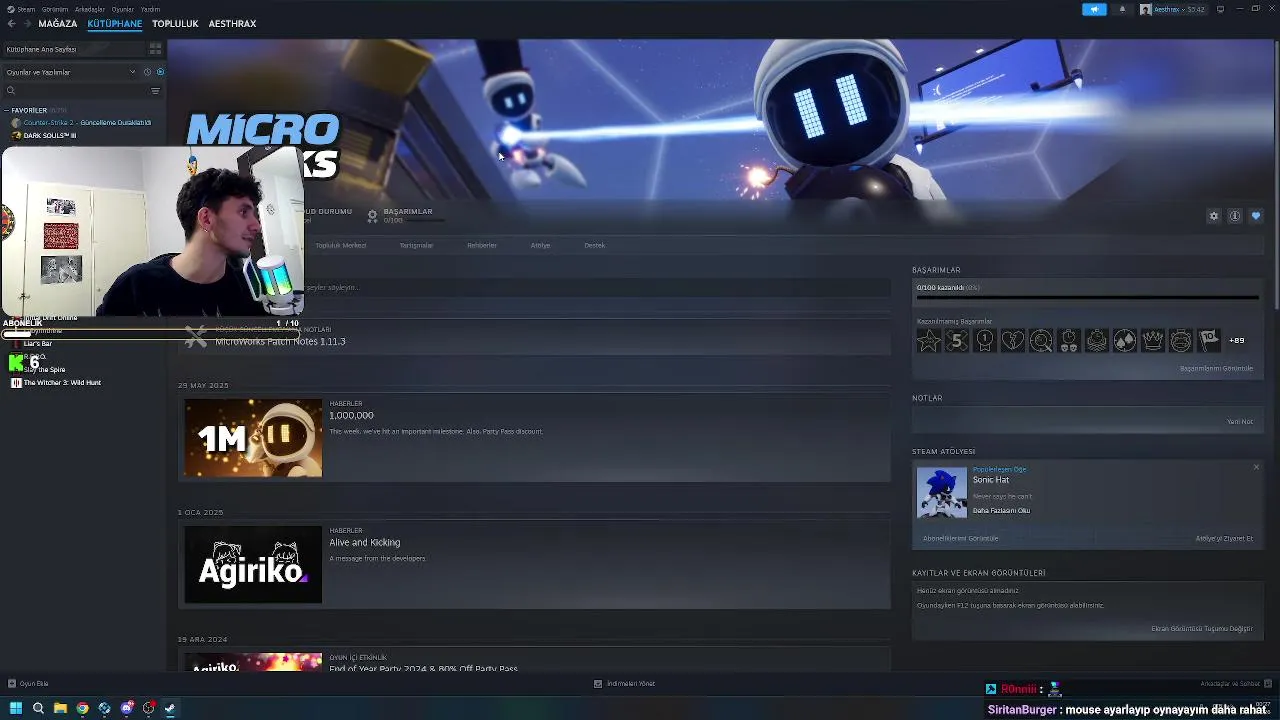Open the Rehberler tab
This screenshot has height=720, width=1280.
pos(482,245)
